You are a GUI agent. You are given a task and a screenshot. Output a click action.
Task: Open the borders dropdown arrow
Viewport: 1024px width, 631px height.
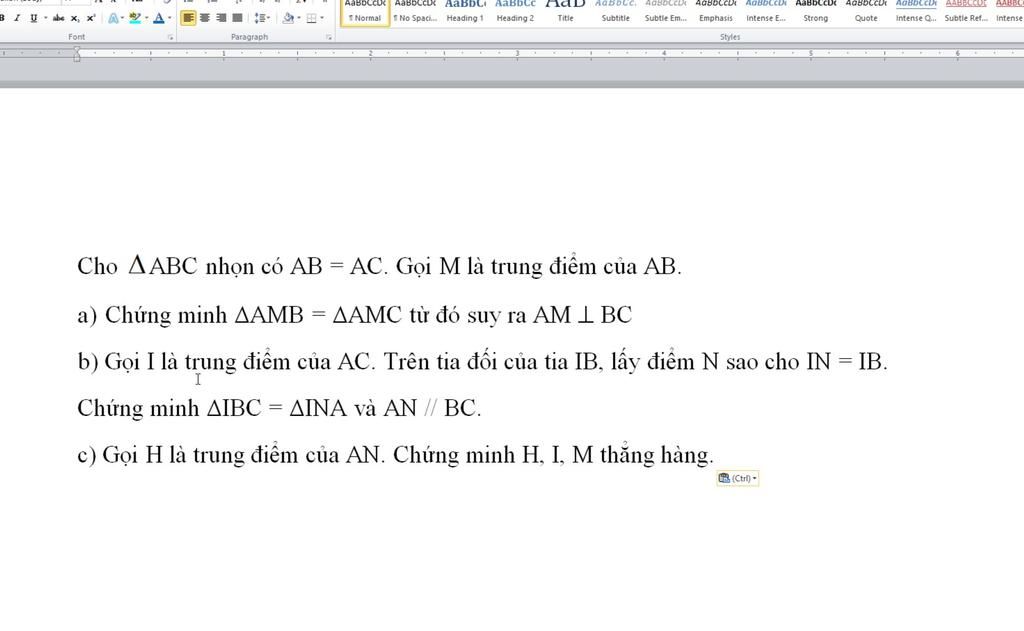(x=322, y=18)
